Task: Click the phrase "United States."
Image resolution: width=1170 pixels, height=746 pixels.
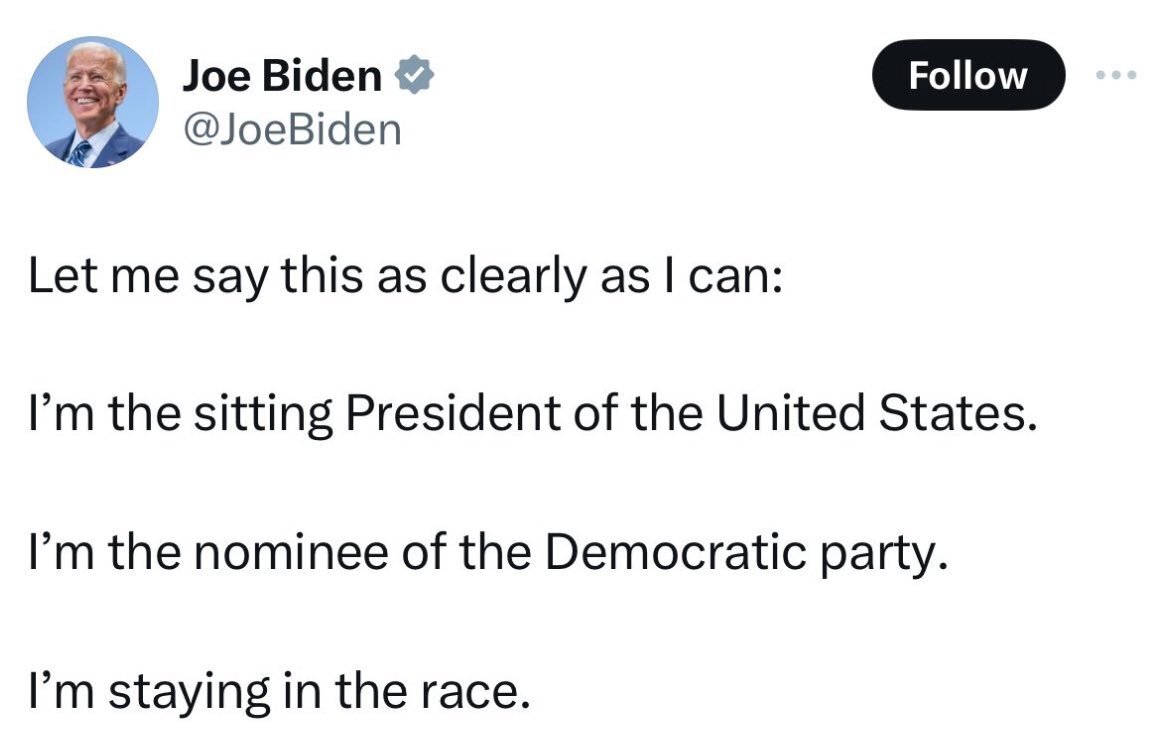Action: [x=866, y=413]
